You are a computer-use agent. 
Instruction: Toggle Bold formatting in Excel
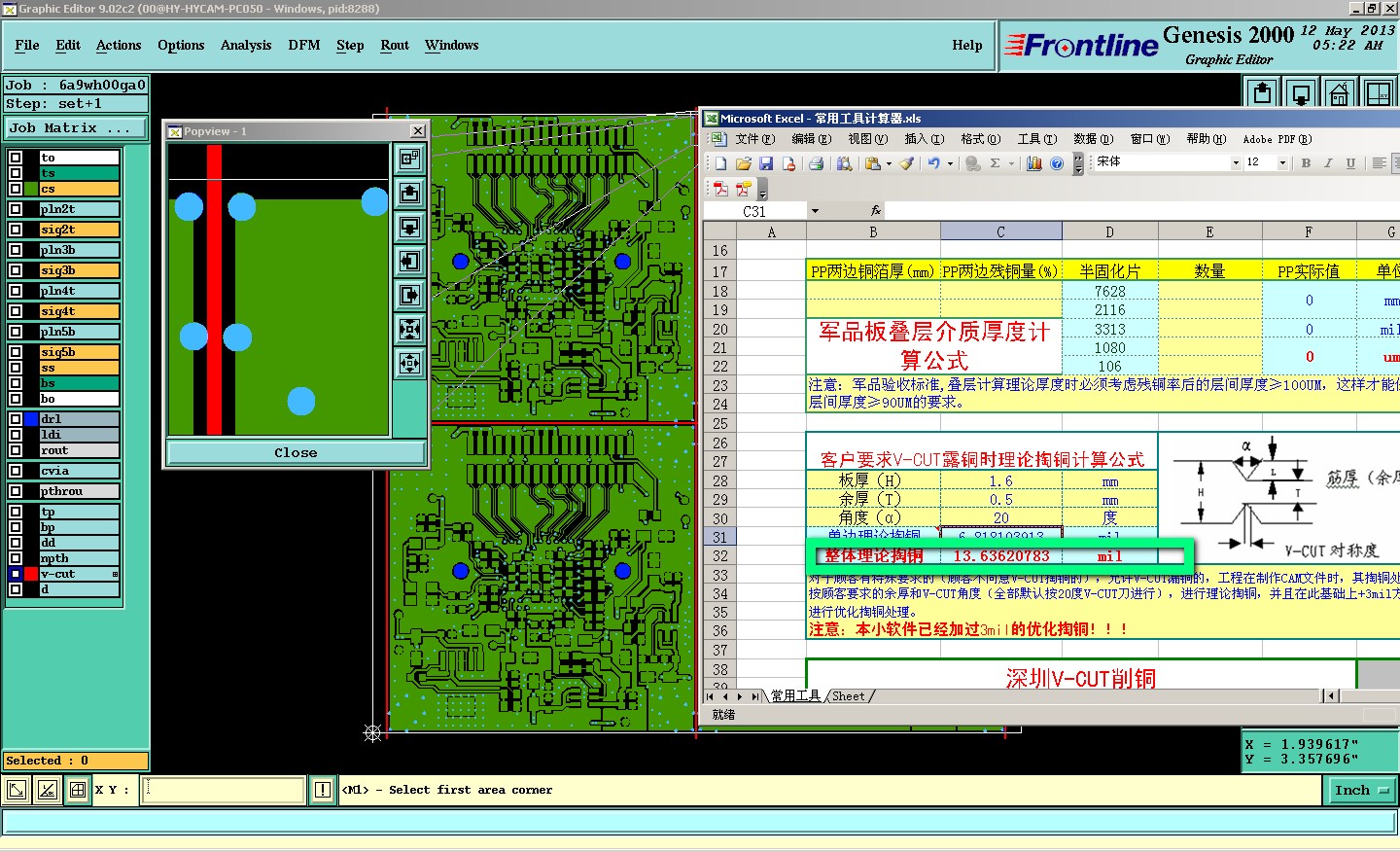1306,163
